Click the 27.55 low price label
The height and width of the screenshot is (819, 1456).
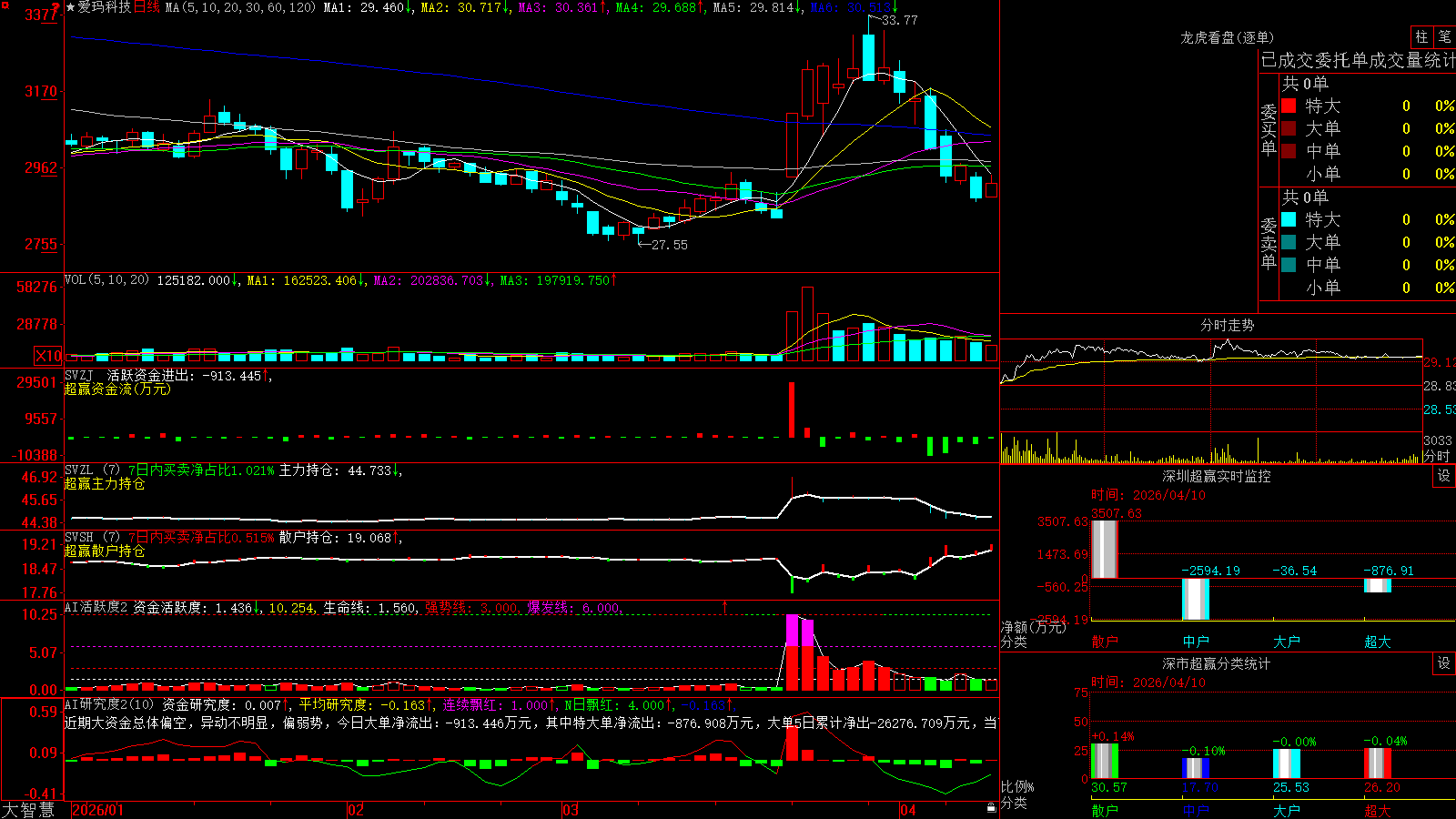point(670,245)
